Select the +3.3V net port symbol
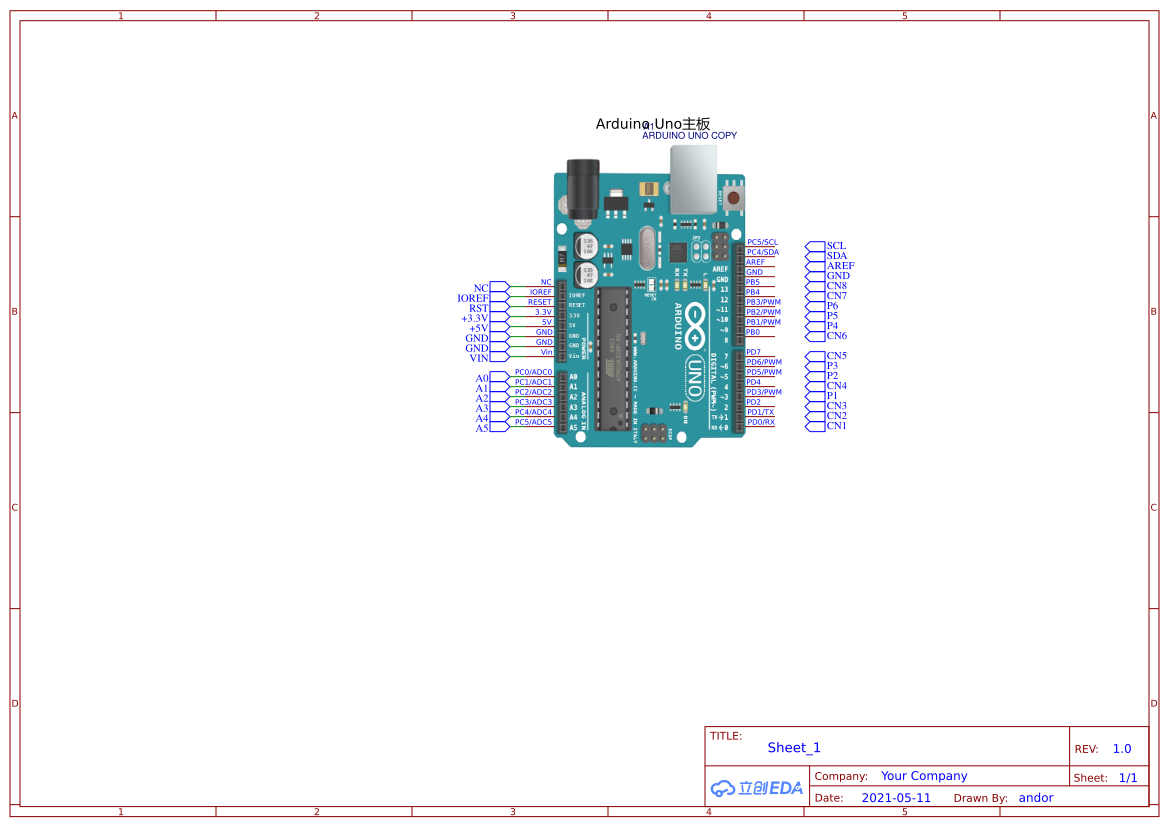The height and width of the screenshot is (827, 1169). (500, 318)
